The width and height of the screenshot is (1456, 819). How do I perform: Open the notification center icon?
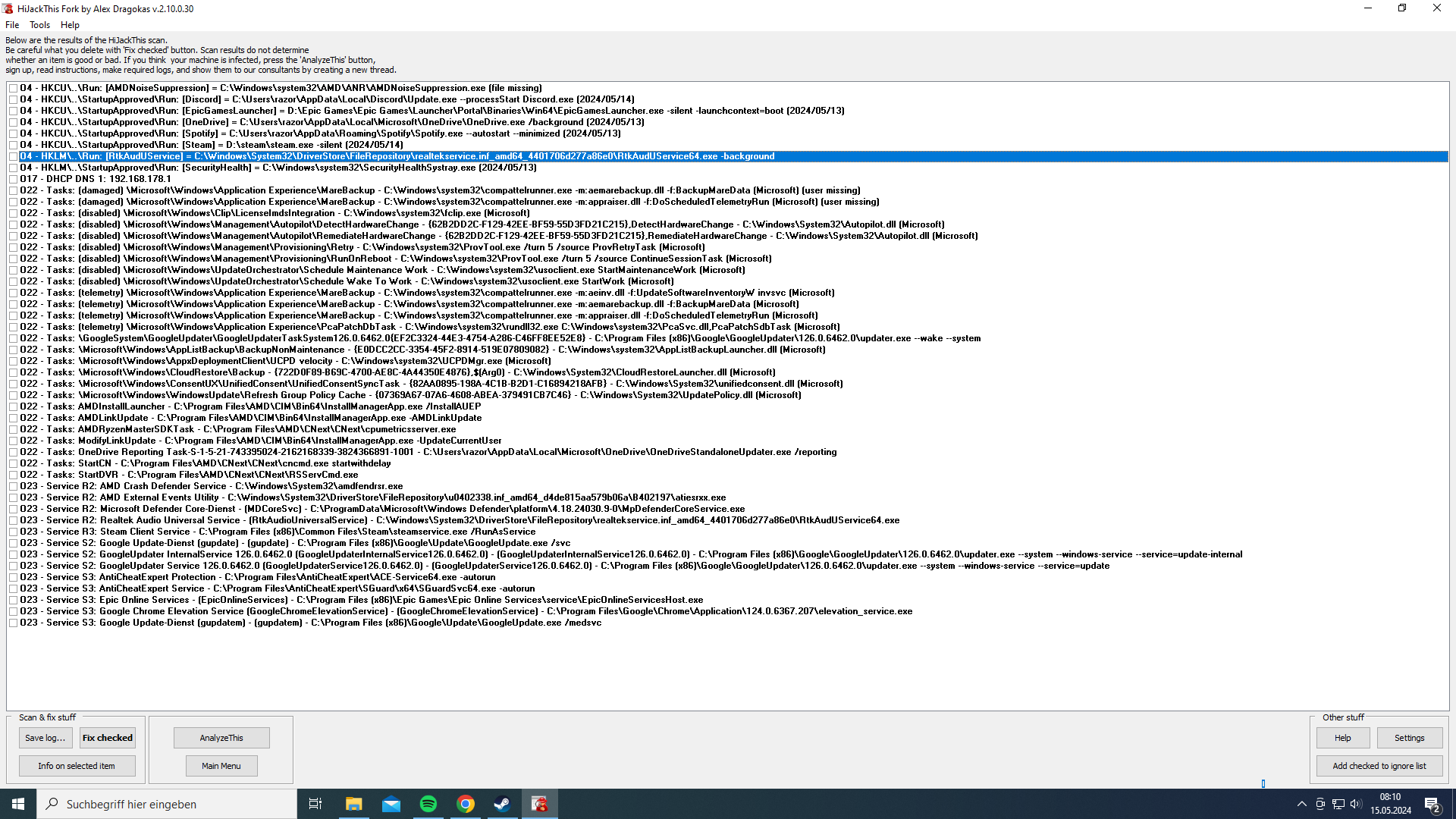click(1432, 804)
